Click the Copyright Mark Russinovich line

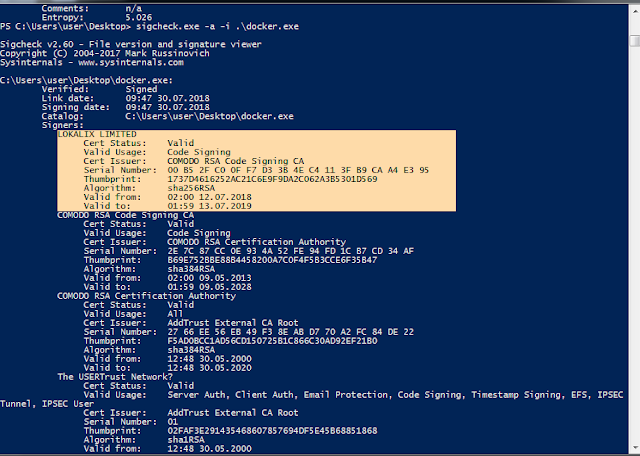(x=105, y=53)
